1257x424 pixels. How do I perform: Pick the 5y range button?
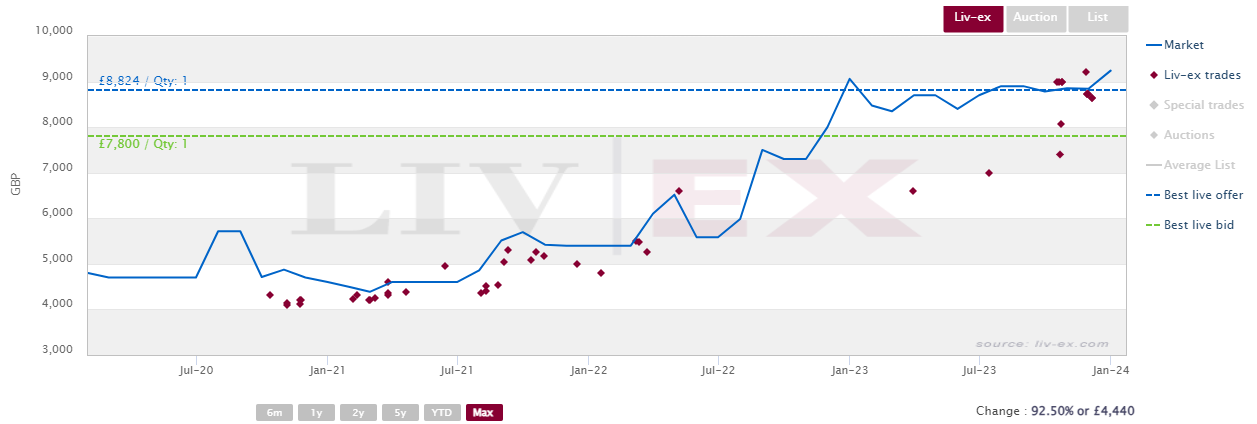pos(400,412)
